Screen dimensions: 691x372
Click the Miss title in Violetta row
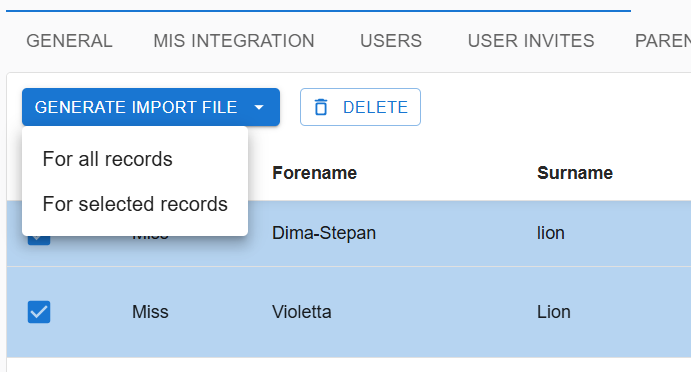(150, 312)
